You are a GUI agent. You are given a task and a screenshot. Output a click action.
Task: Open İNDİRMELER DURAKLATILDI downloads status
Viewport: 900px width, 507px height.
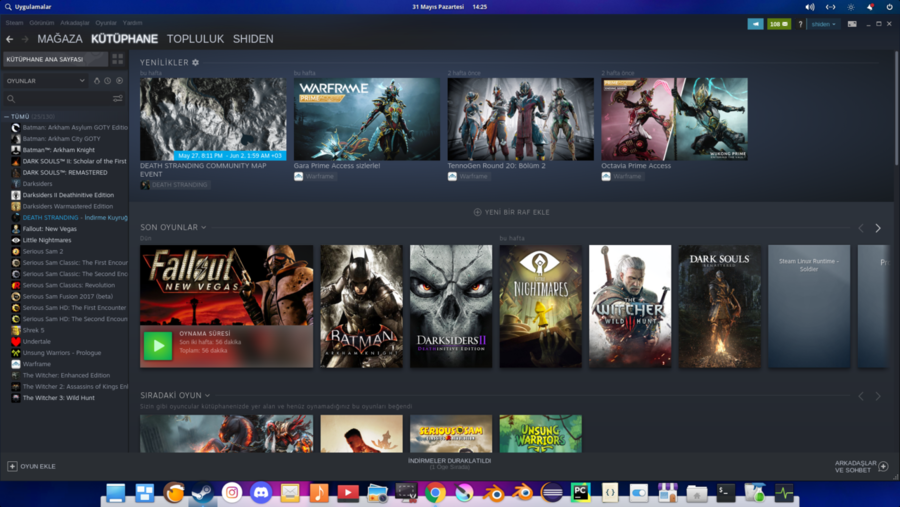point(449,463)
